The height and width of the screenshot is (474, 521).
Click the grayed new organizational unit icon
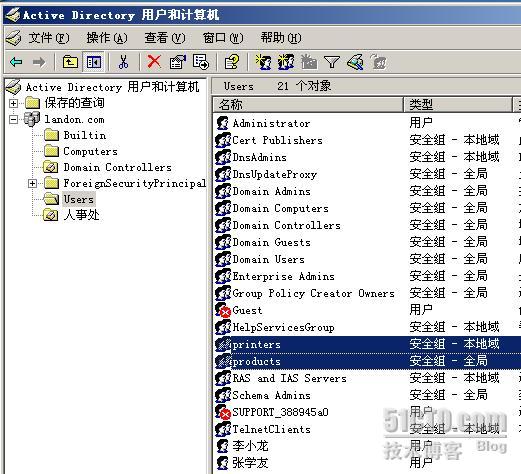point(309,62)
